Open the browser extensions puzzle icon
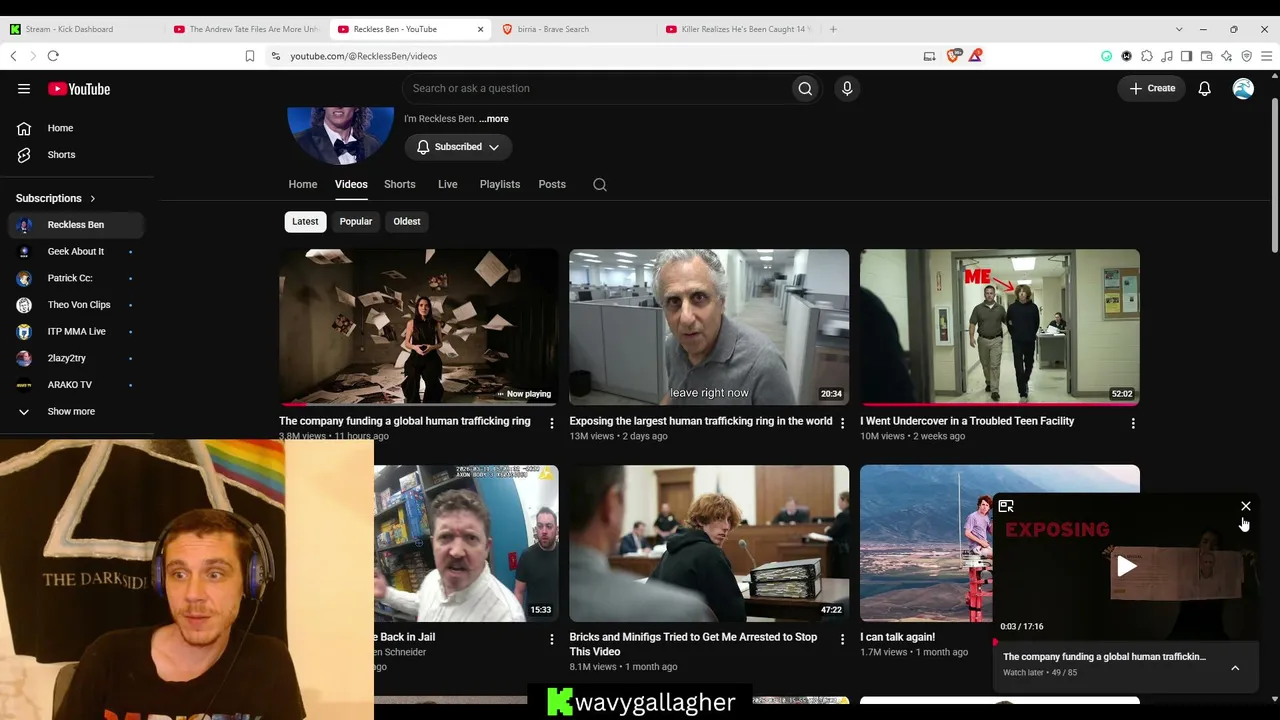This screenshot has height=720, width=1280. pyautogui.click(x=1147, y=56)
